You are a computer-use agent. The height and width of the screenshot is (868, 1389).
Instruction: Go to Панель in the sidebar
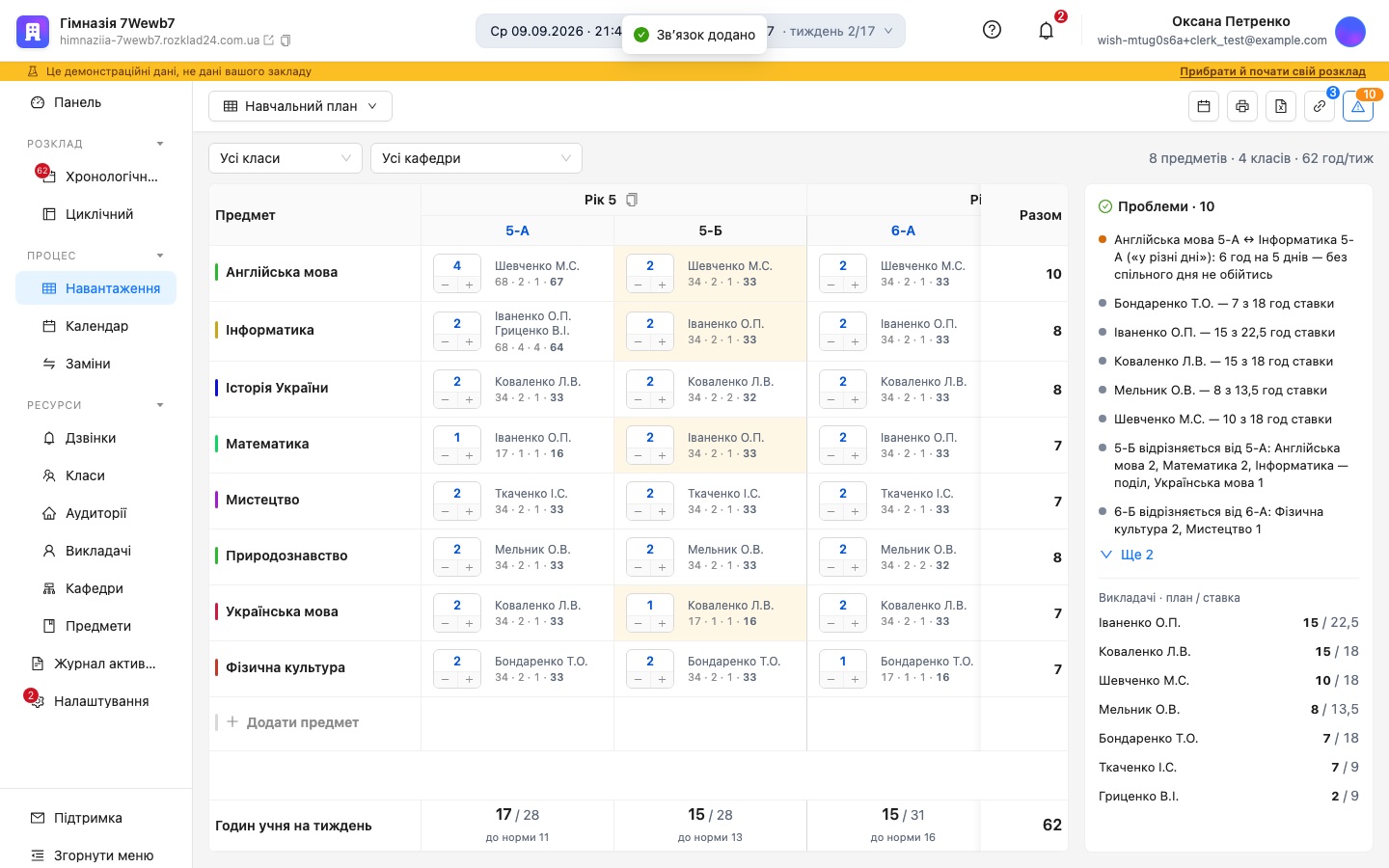[x=96, y=102]
